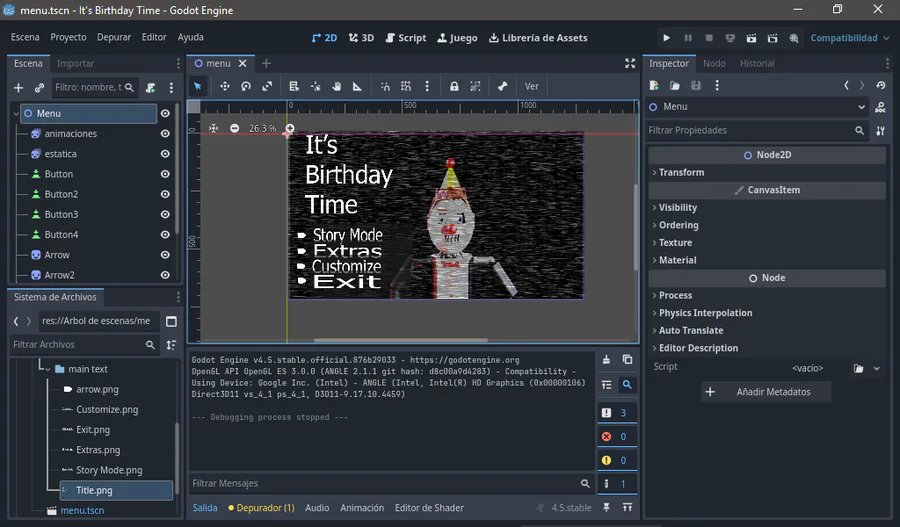Select the Scale Mode tool

coord(267,86)
